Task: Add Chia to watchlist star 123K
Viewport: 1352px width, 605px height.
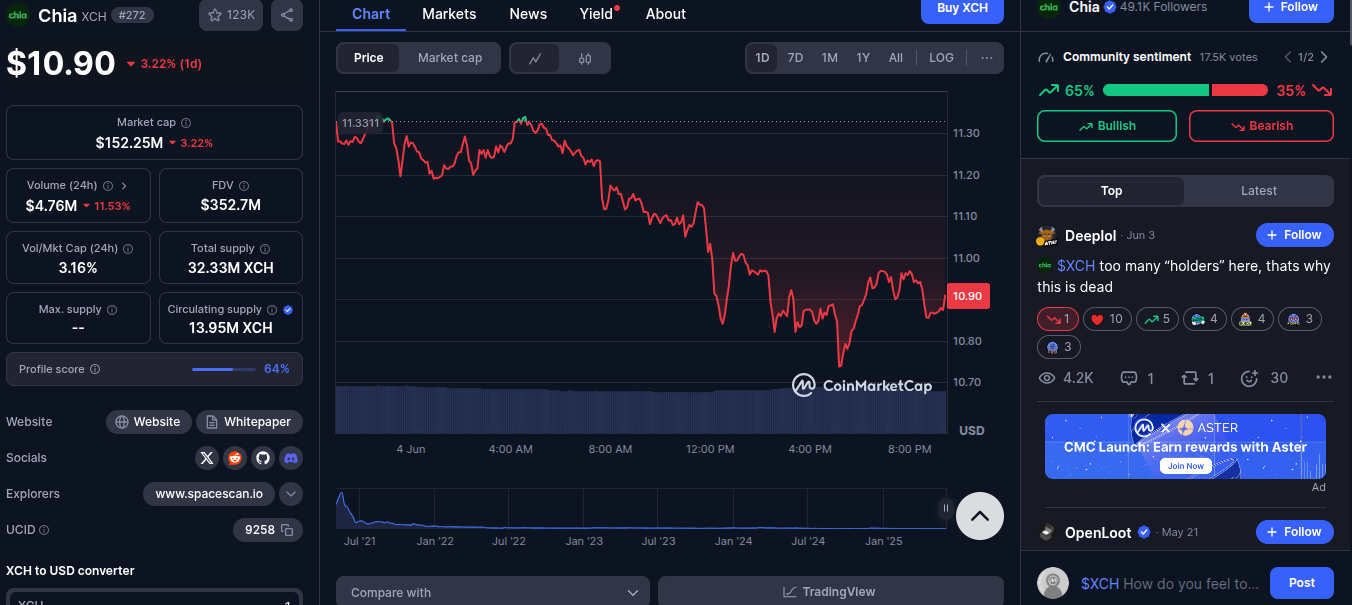Action: 232,15
